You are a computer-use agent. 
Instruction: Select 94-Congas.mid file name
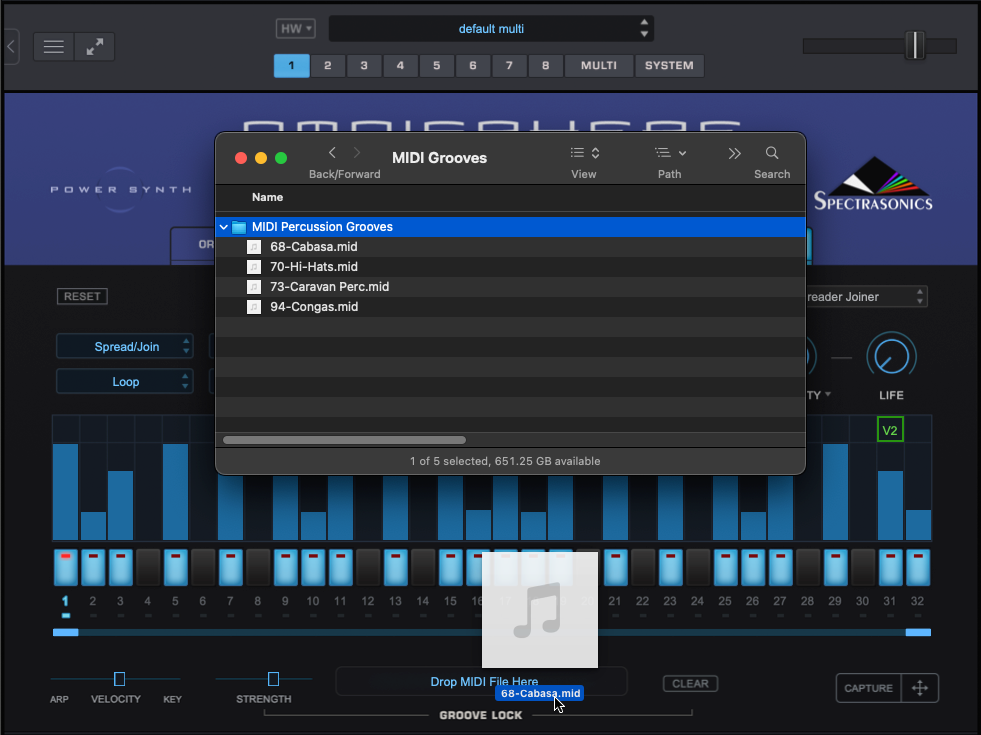click(x=314, y=307)
